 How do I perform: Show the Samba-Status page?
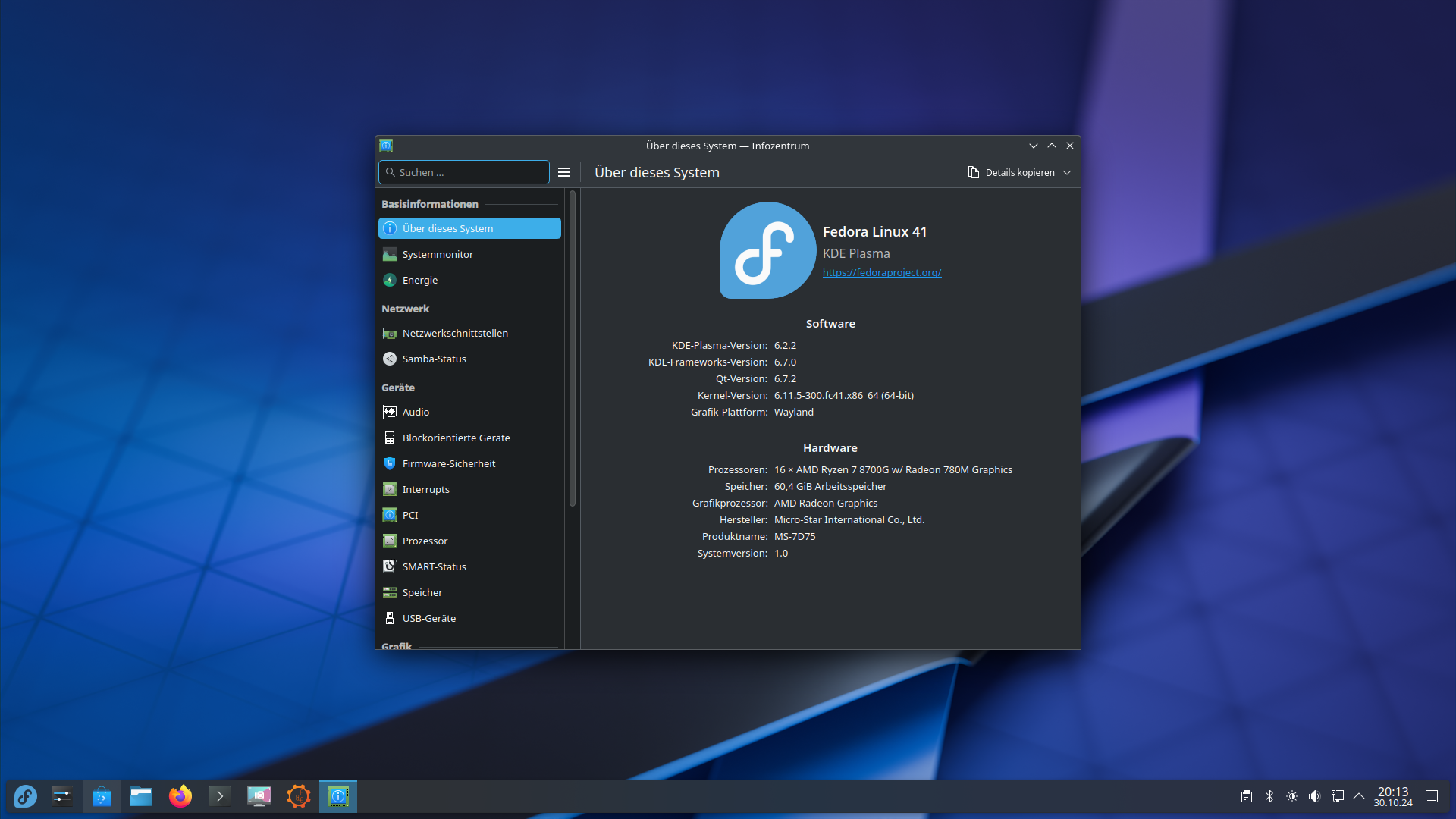coord(469,359)
